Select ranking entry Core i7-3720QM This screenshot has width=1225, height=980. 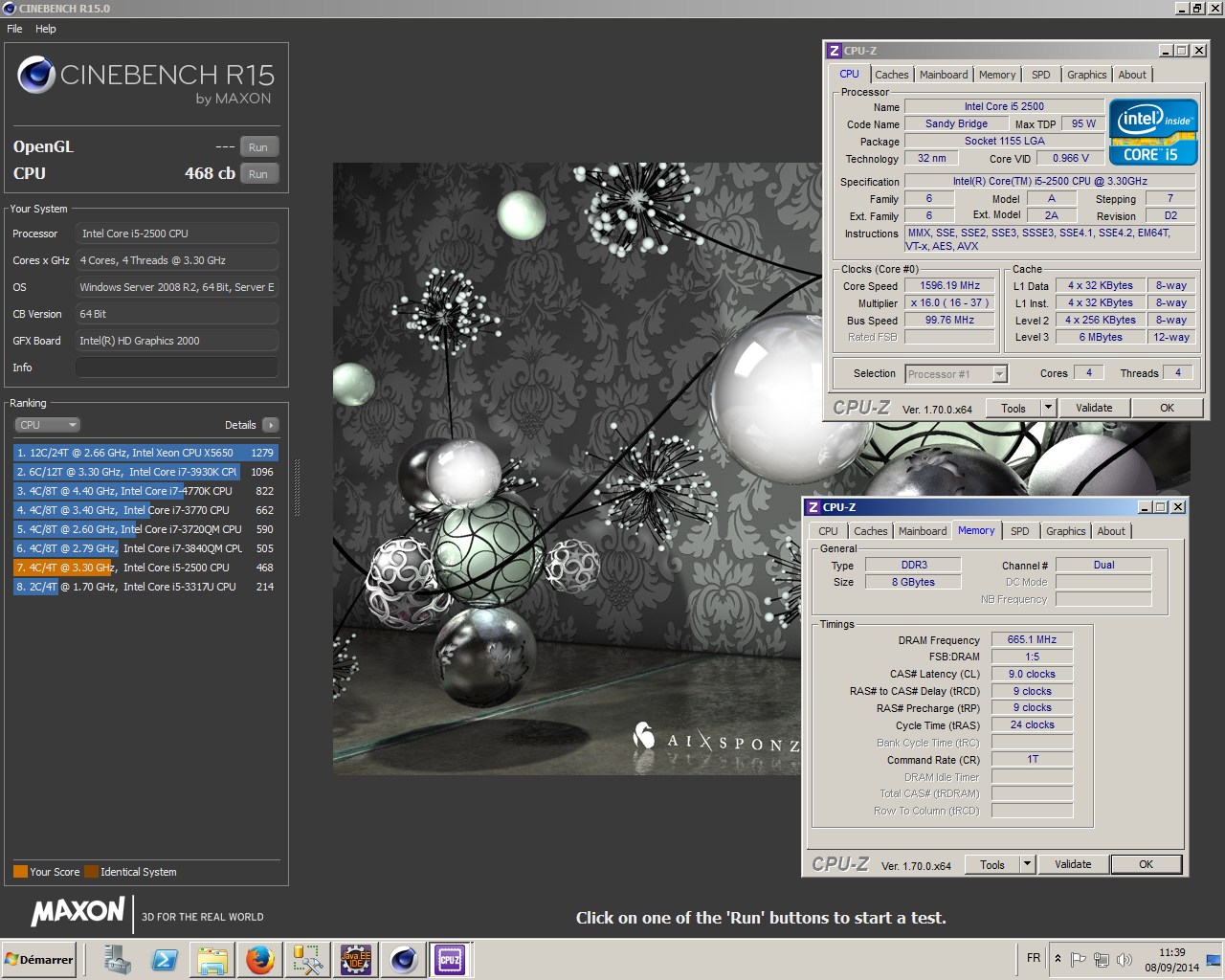pos(145,529)
